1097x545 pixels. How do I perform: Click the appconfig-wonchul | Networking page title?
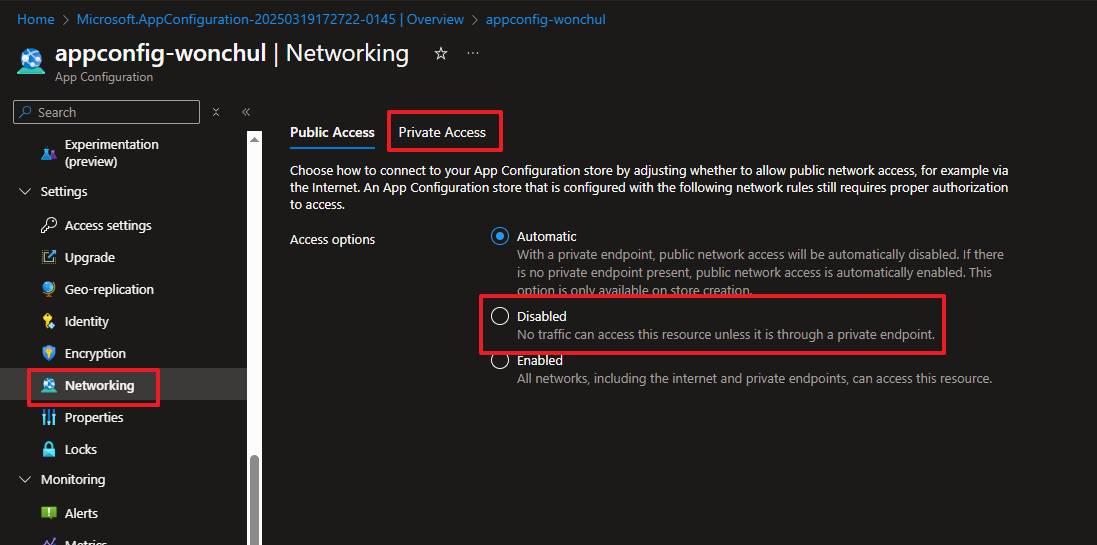pyautogui.click(x=232, y=53)
